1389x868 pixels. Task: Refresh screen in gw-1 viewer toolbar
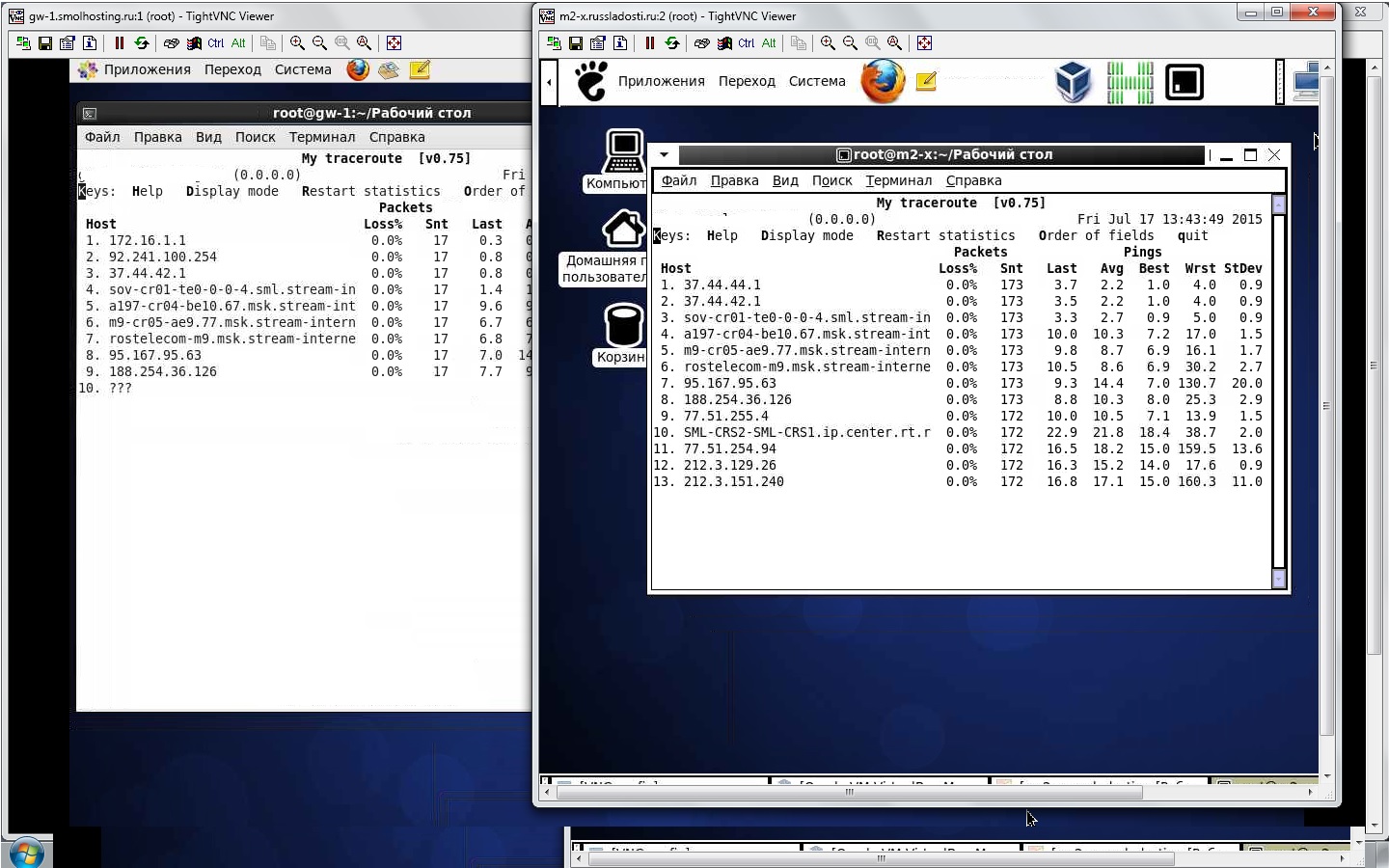[142, 43]
